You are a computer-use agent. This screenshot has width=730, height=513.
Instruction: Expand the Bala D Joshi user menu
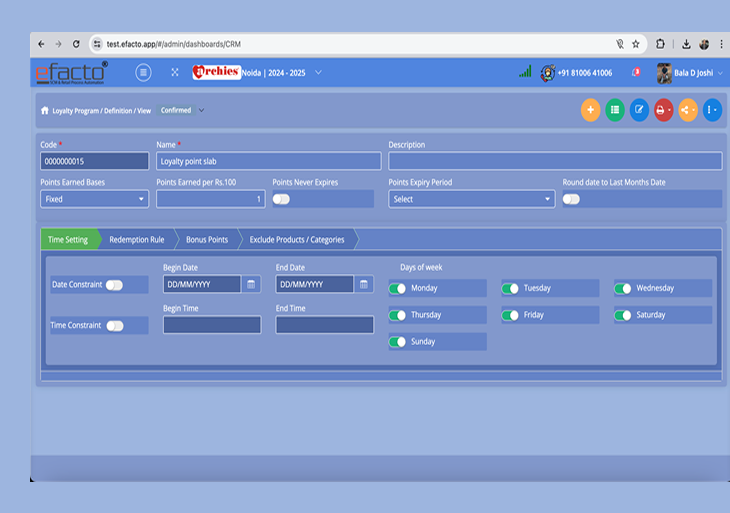[x=720, y=73]
